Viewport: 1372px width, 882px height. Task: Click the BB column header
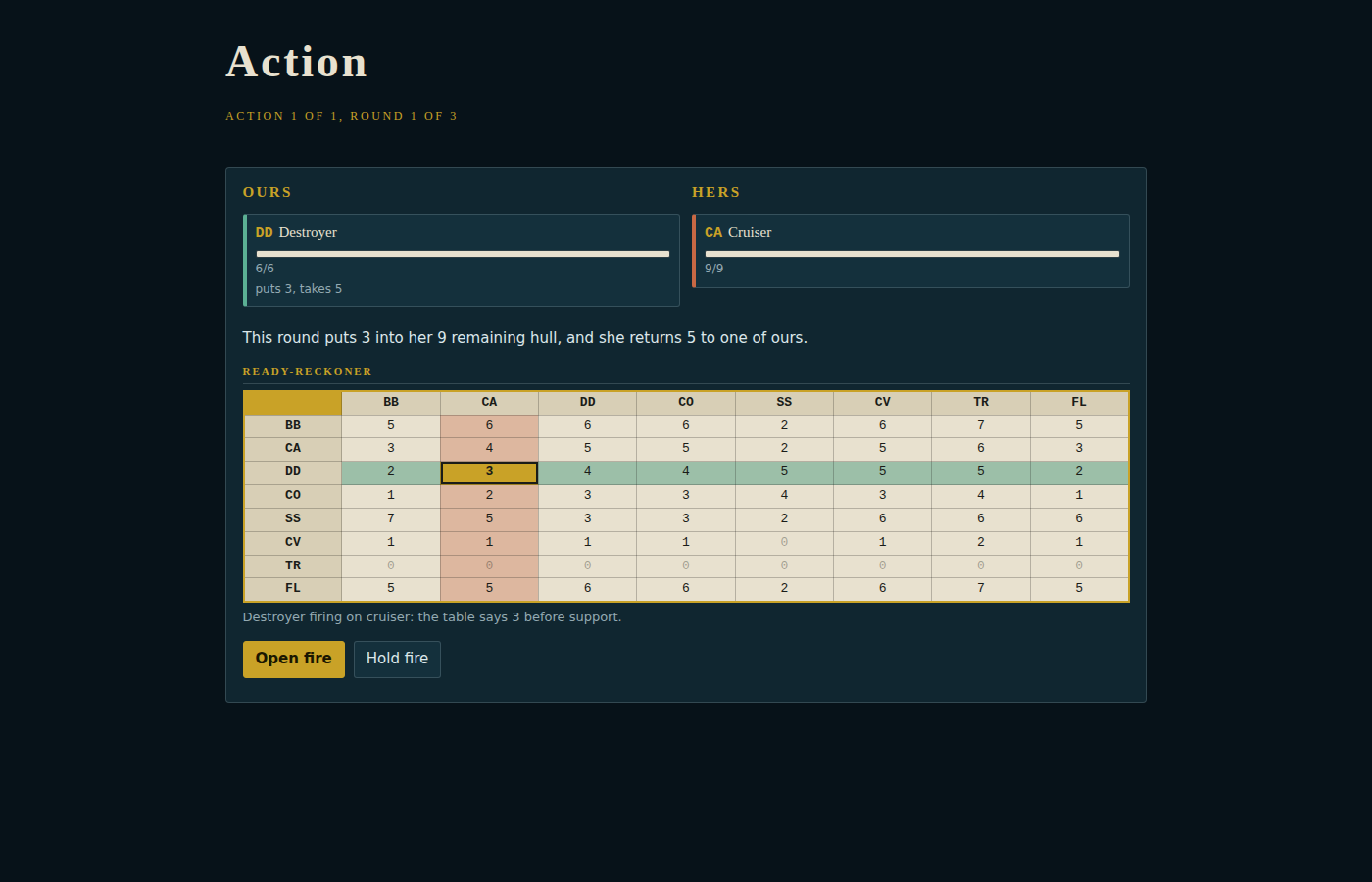tap(391, 403)
